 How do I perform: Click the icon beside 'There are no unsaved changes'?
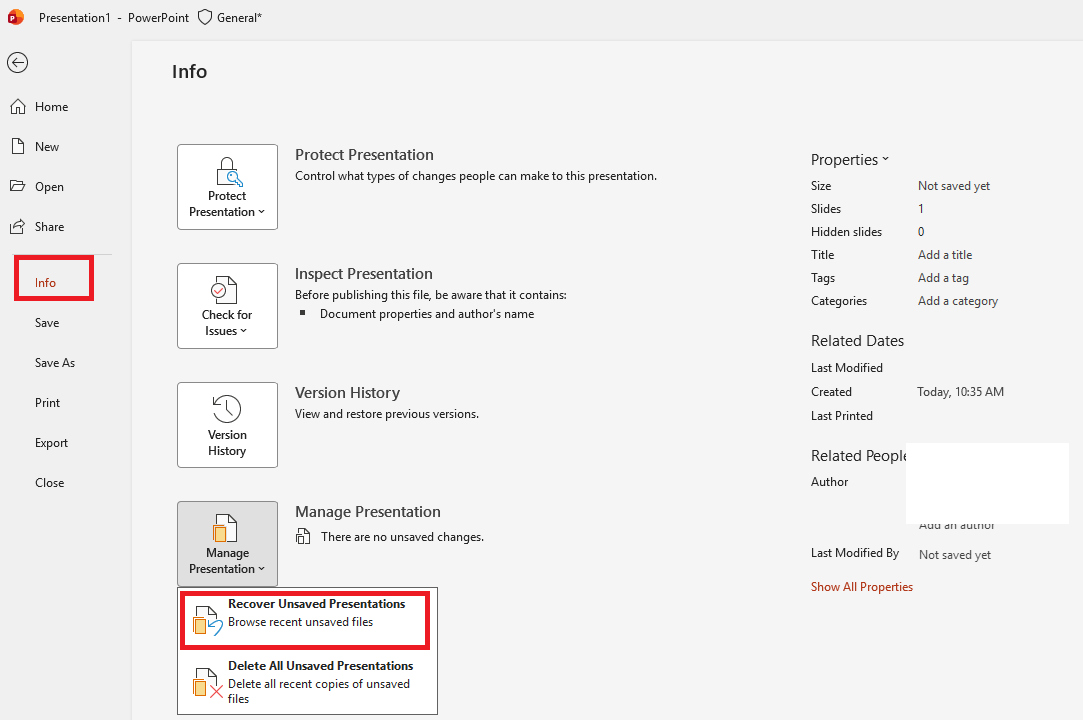tap(303, 536)
